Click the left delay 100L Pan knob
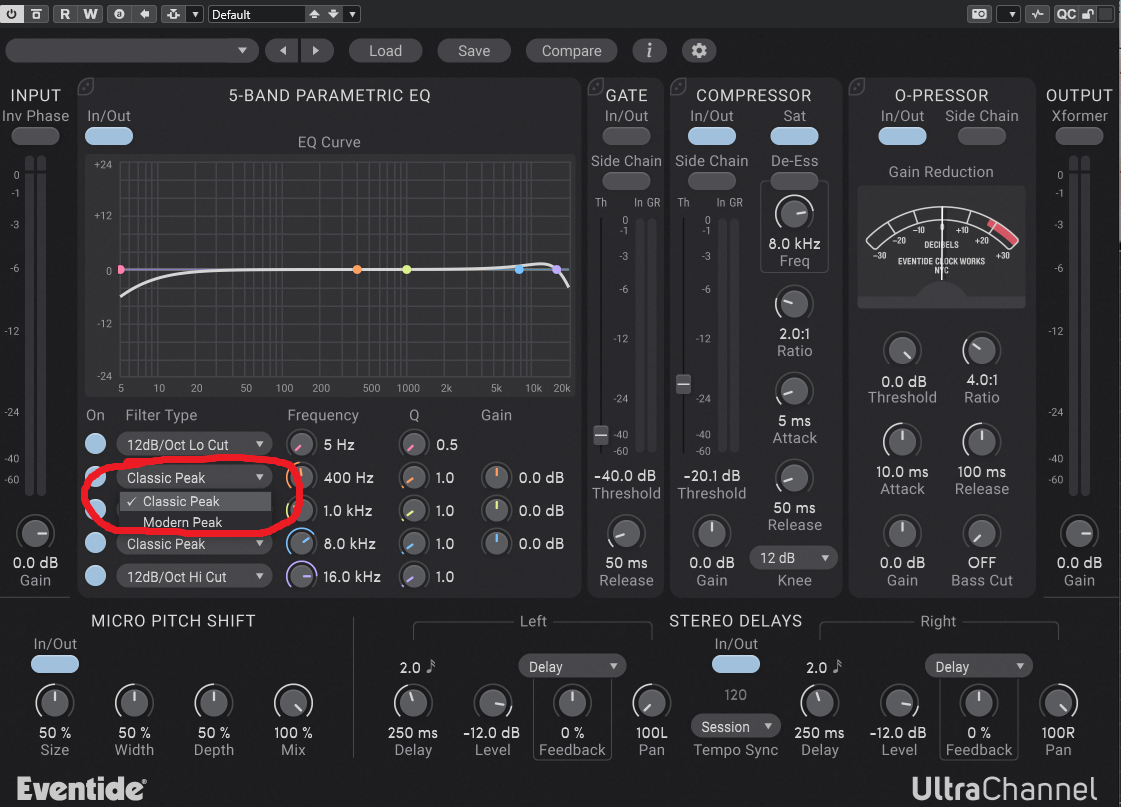1121x810 pixels. 651,703
